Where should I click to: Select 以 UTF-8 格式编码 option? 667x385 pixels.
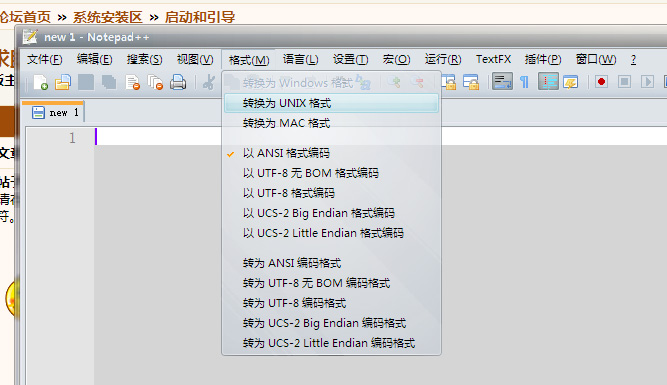(x=331, y=193)
